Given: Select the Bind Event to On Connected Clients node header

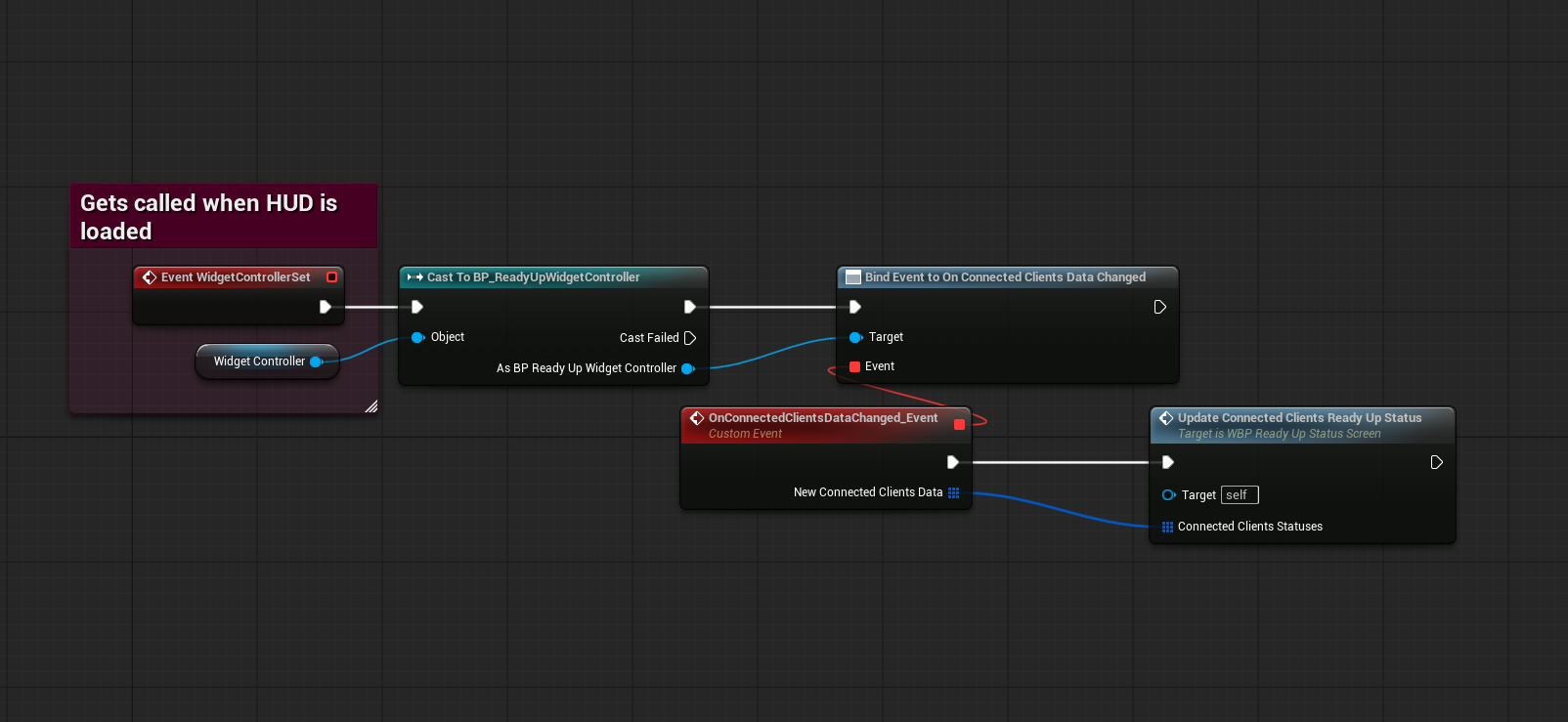Looking at the screenshot, I should pyautogui.click(x=1004, y=277).
